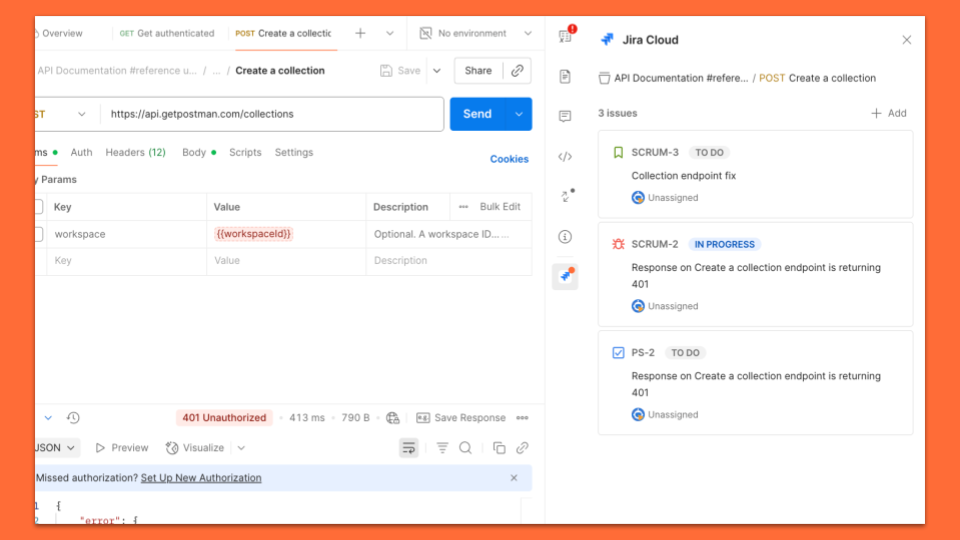The height and width of the screenshot is (540, 960).
Task: Toggle word wrap in response
Action: coord(408,448)
